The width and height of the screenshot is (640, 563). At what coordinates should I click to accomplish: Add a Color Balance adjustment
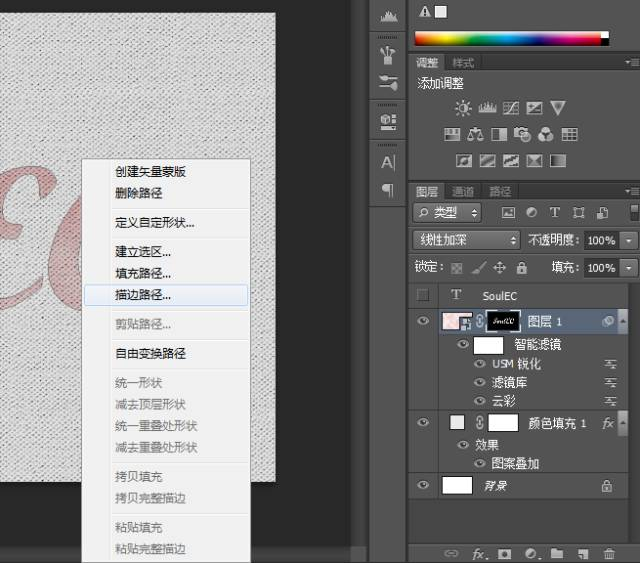point(475,134)
